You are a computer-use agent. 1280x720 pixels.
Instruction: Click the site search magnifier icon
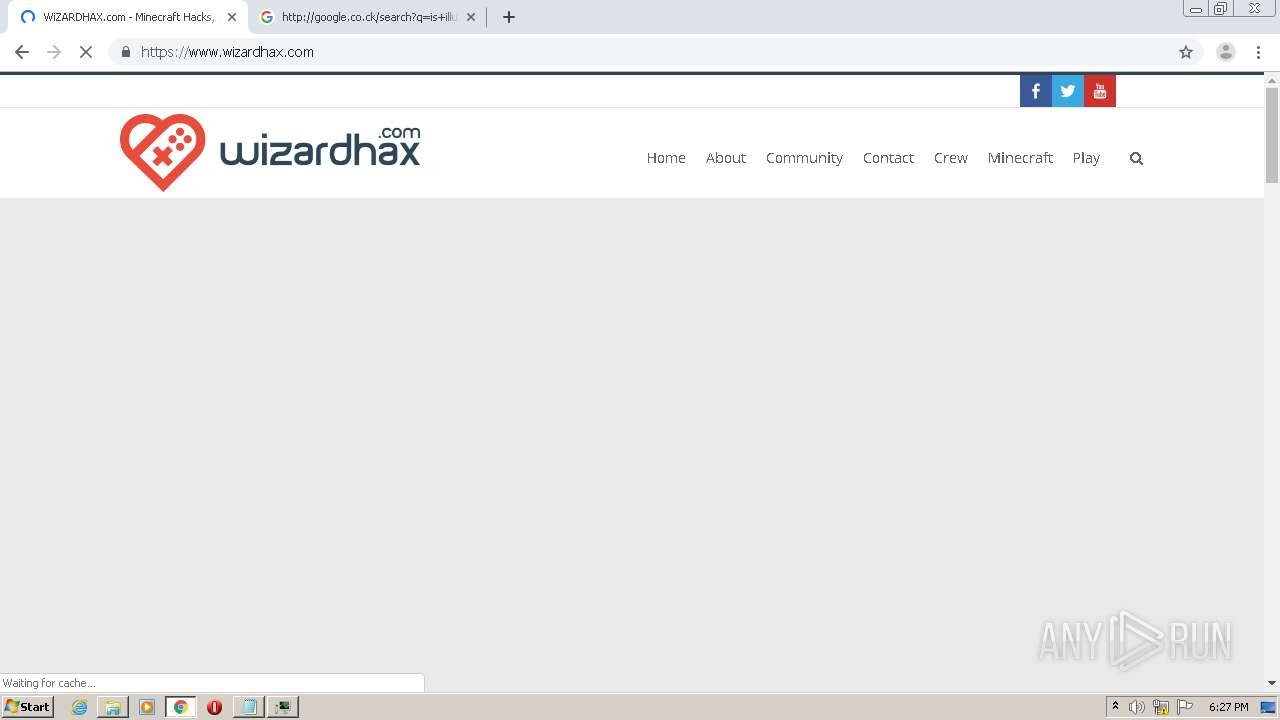pos(1136,158)
